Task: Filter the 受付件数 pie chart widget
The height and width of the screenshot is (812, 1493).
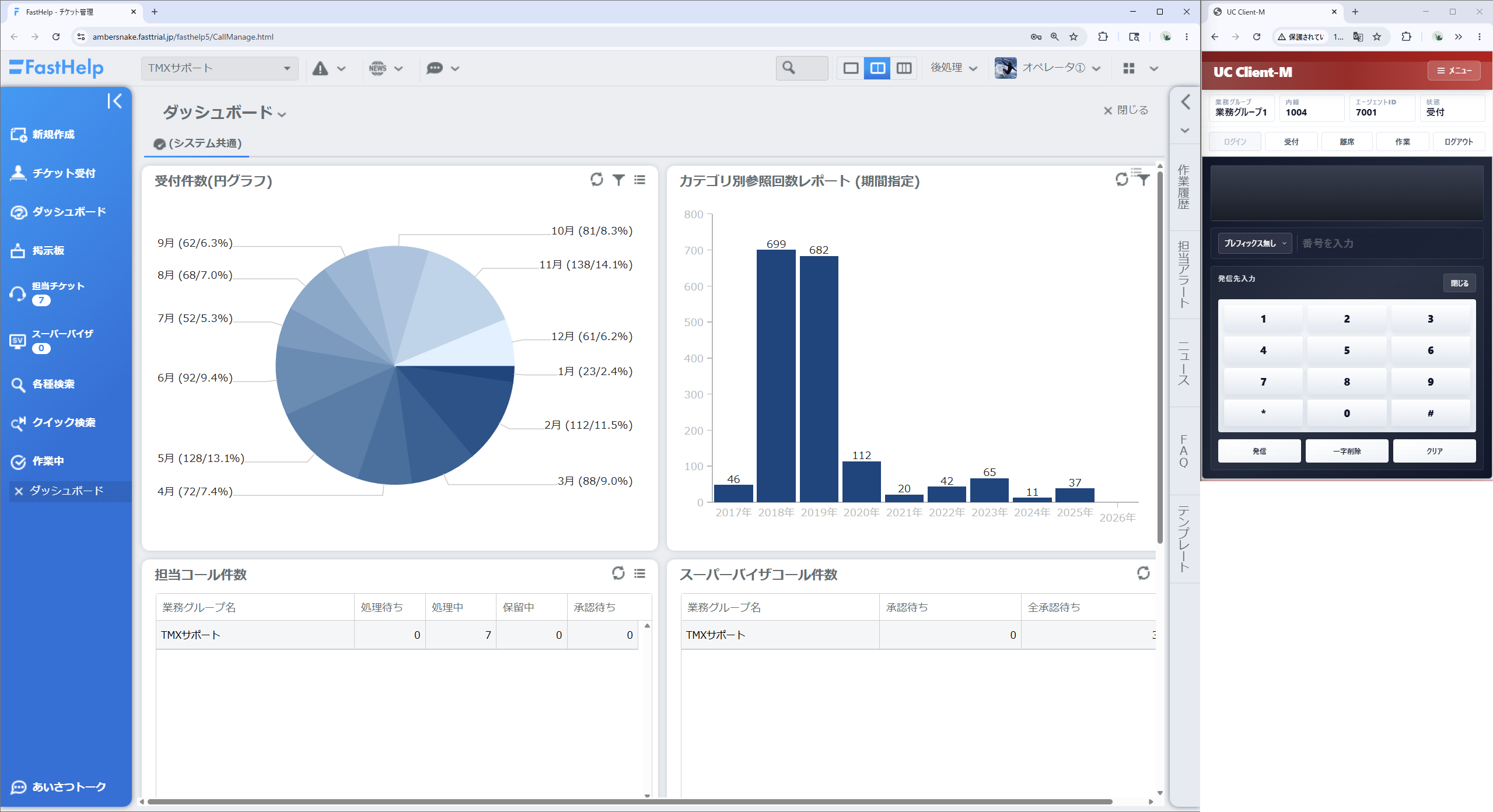Action: click(618, 180)
